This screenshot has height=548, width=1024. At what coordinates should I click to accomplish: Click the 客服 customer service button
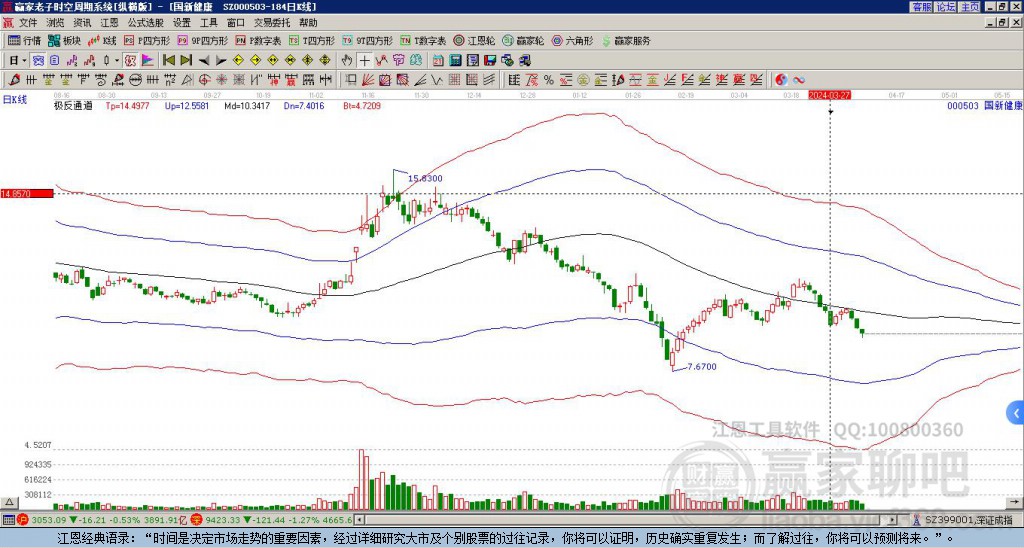(x=921, y=7)
